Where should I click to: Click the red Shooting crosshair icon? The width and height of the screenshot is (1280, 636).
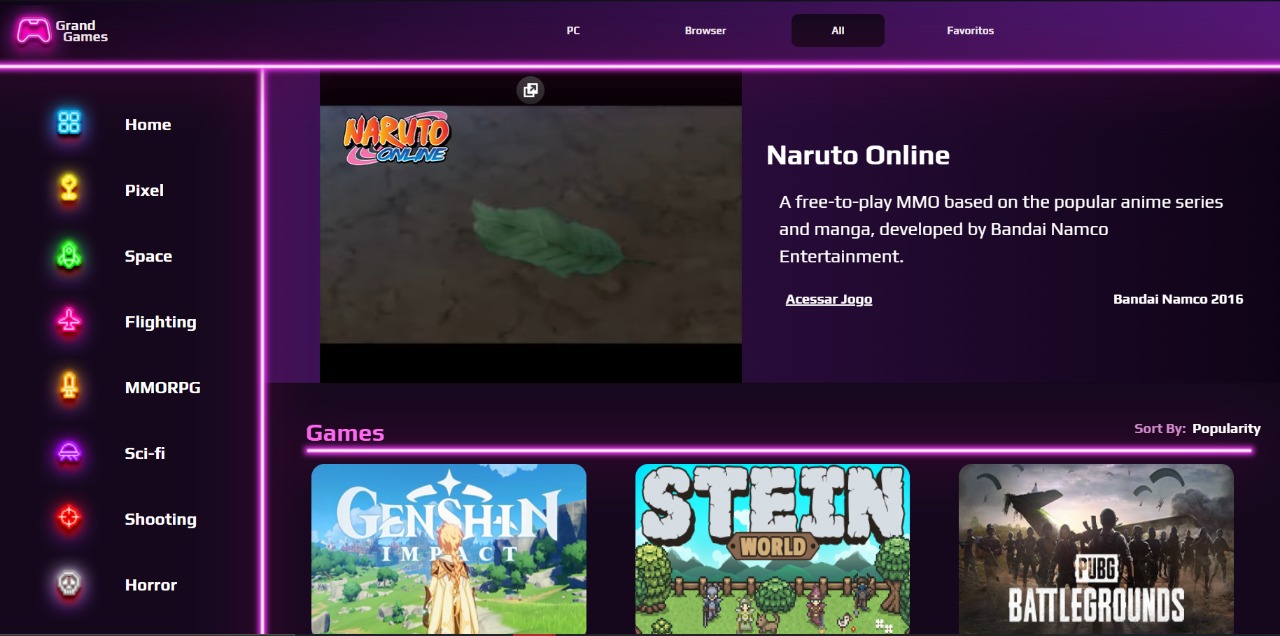click(x=69, y=518)
